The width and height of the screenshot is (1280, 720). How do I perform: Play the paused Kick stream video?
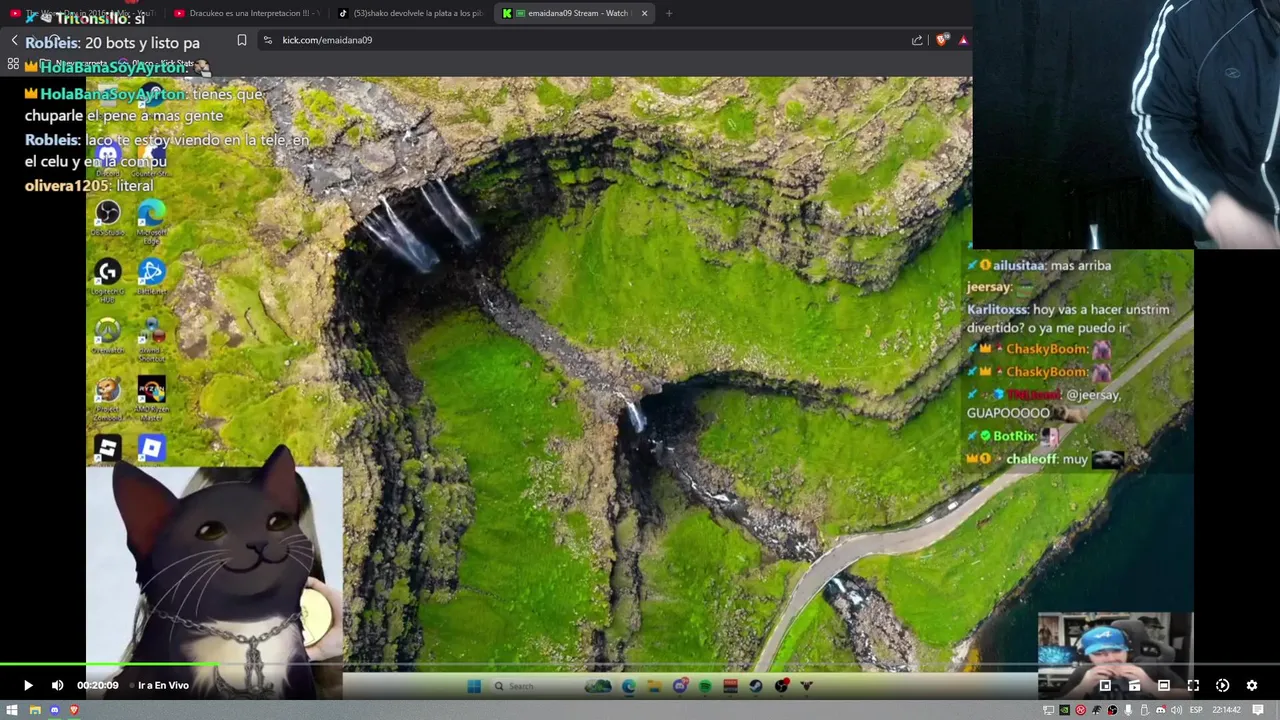(28, 685)
